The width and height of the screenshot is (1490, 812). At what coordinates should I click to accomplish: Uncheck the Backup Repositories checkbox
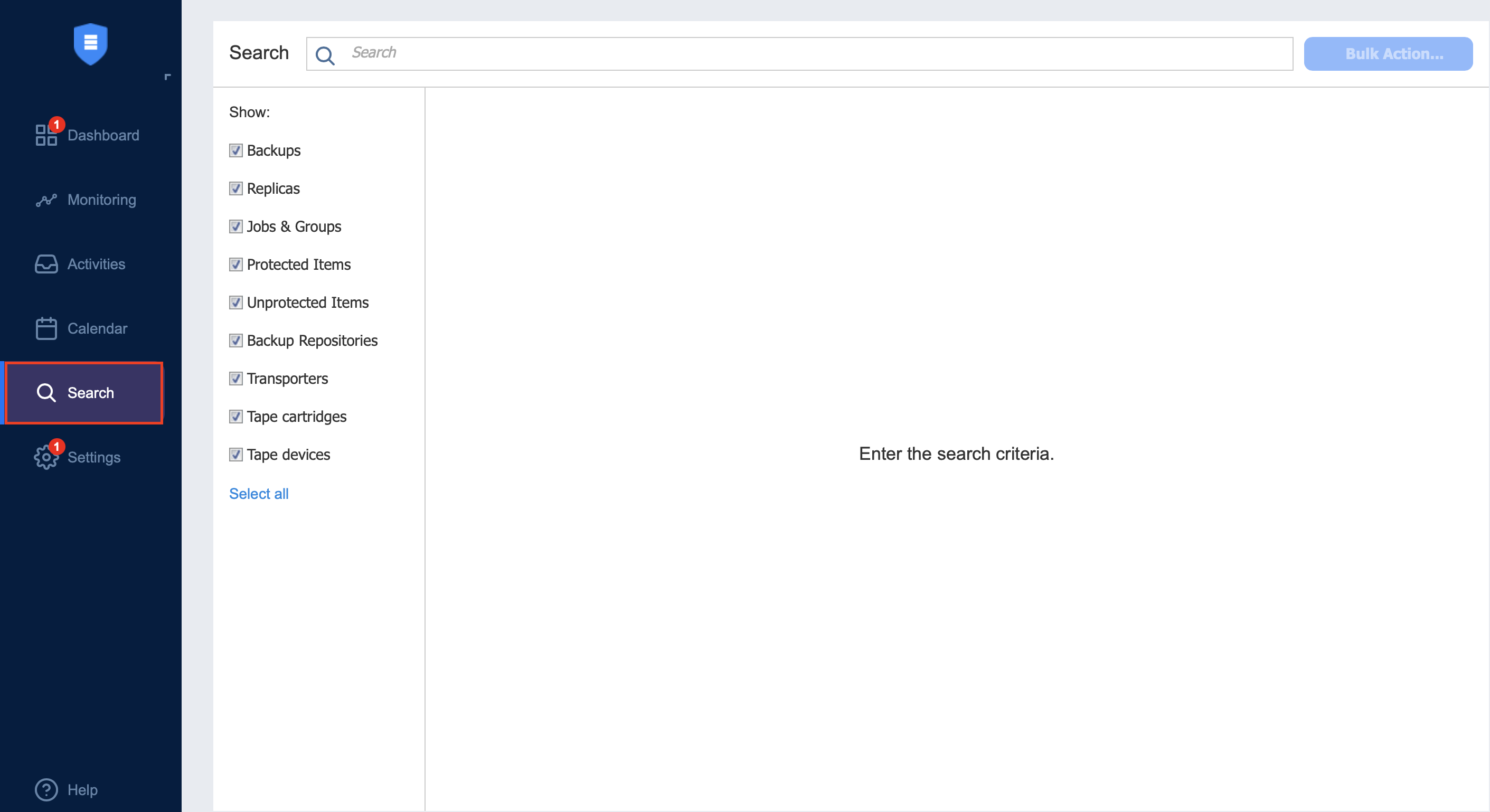[x=235, y=341]
